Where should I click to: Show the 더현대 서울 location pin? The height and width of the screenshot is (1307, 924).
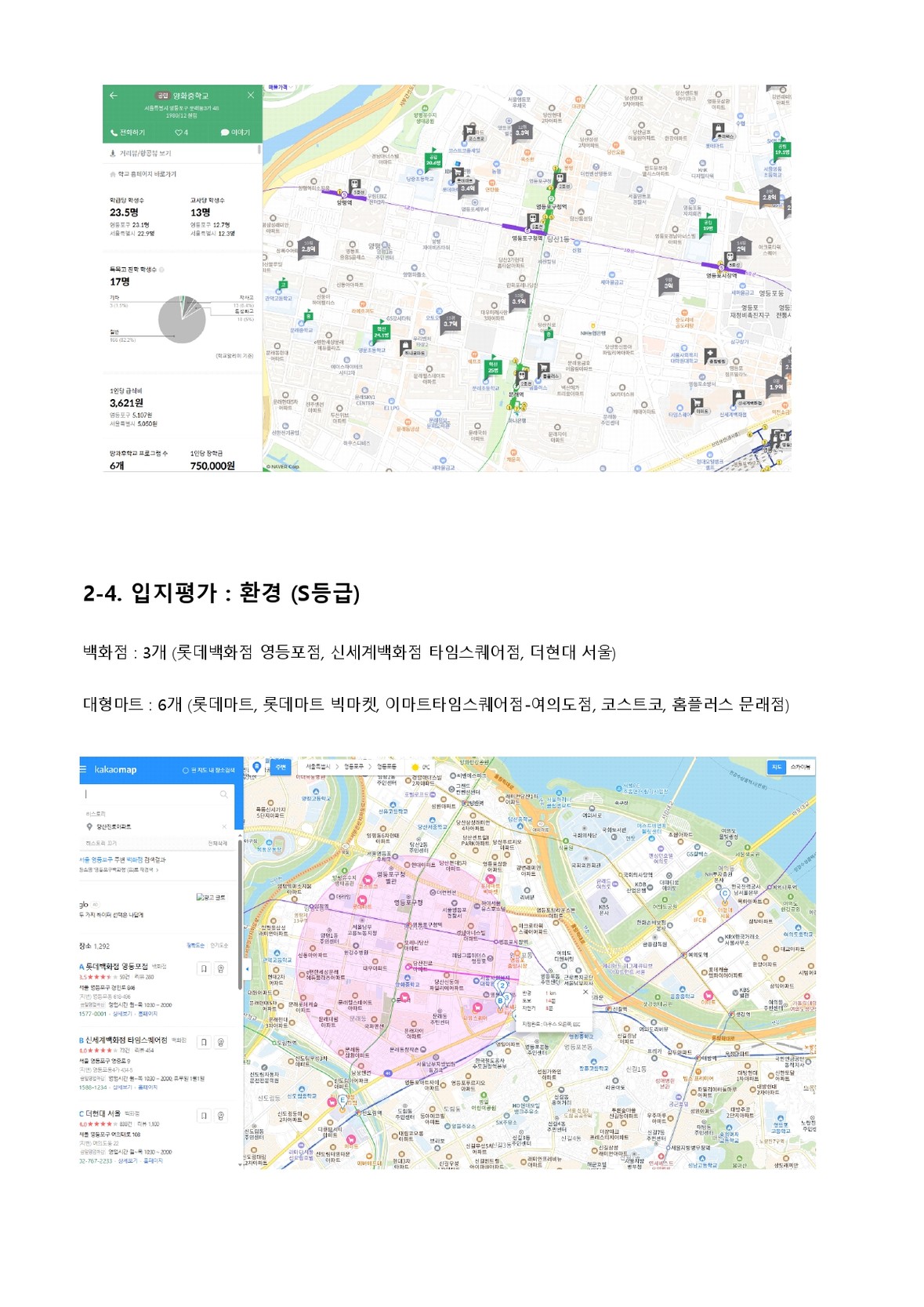pyautogui.click(x=221, y=1115)
